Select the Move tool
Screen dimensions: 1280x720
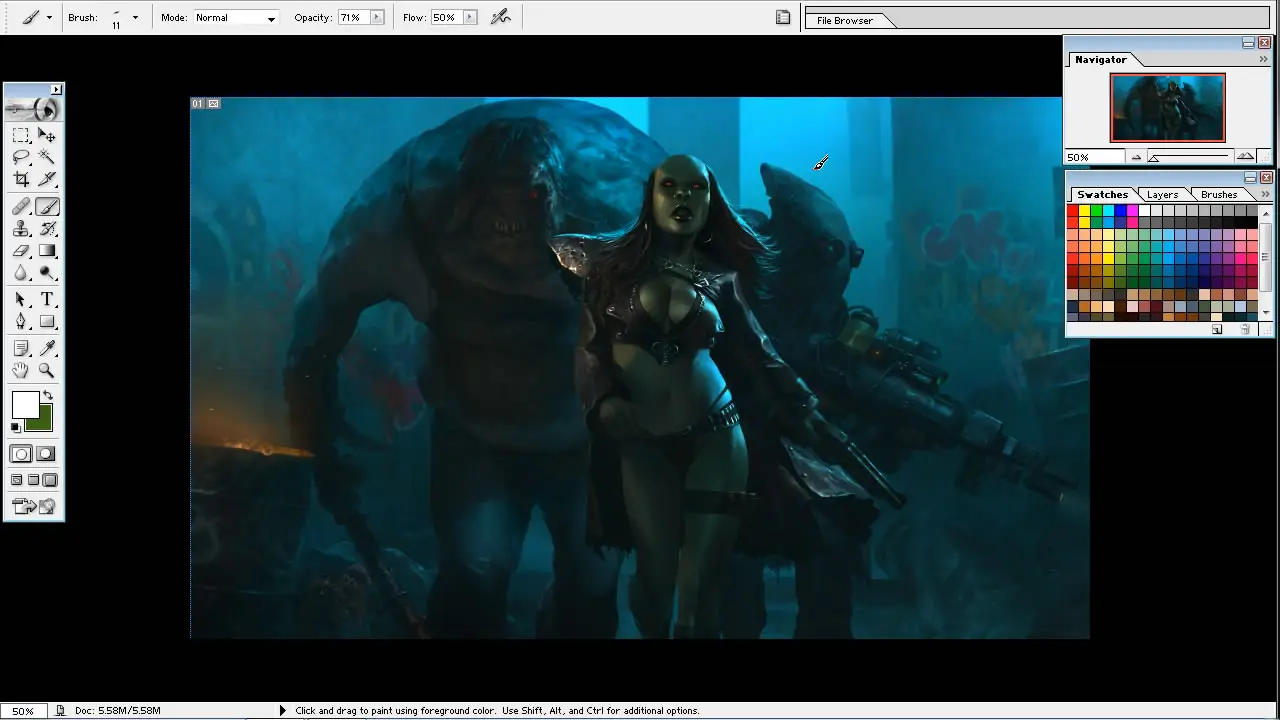[47, 135]
